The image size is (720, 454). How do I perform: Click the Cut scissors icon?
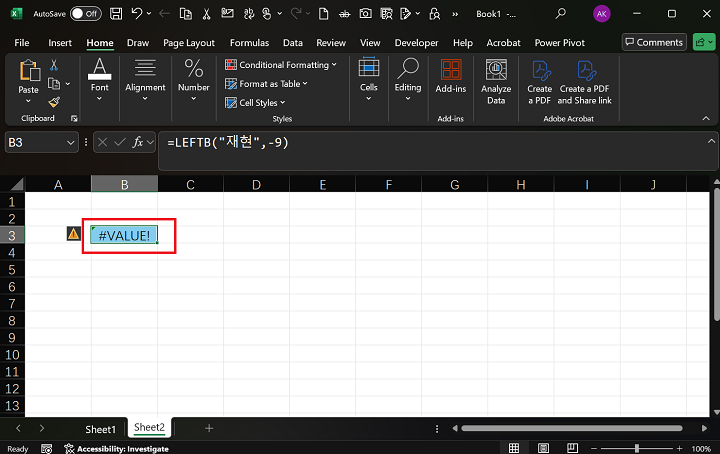coord(54,65)
